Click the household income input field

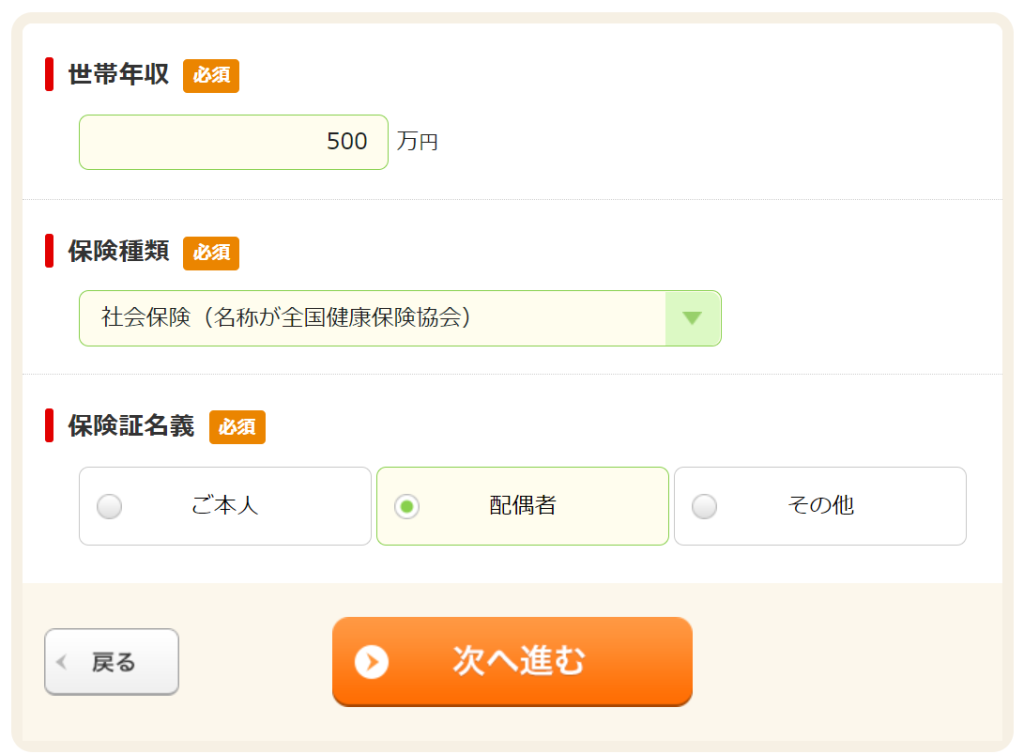[234, 142]
